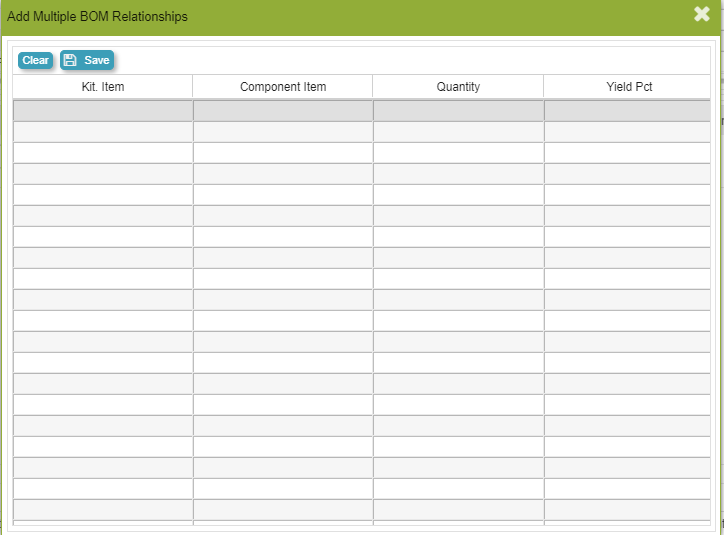
Task: Select fourth row Kit Item cell
Action: coord(103,174)
